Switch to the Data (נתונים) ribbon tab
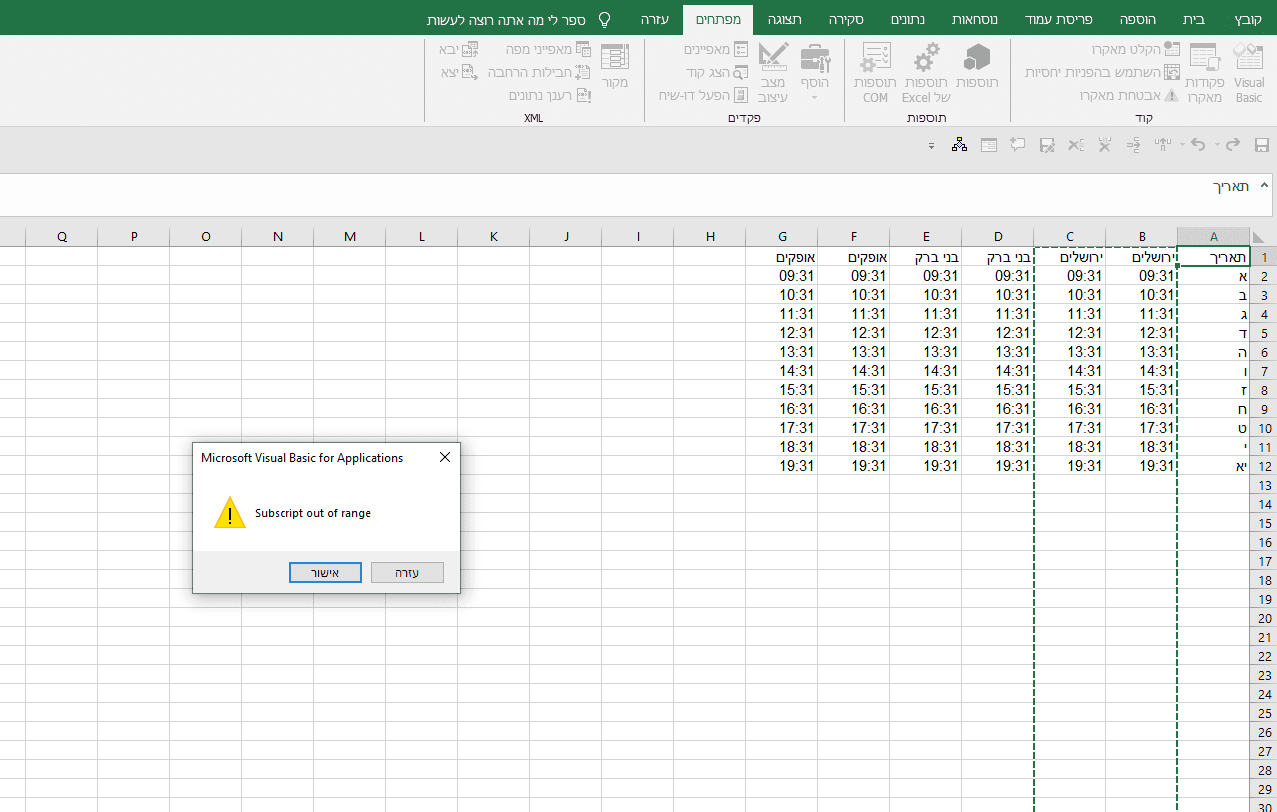1277x812 pixels. click(907, 20)
